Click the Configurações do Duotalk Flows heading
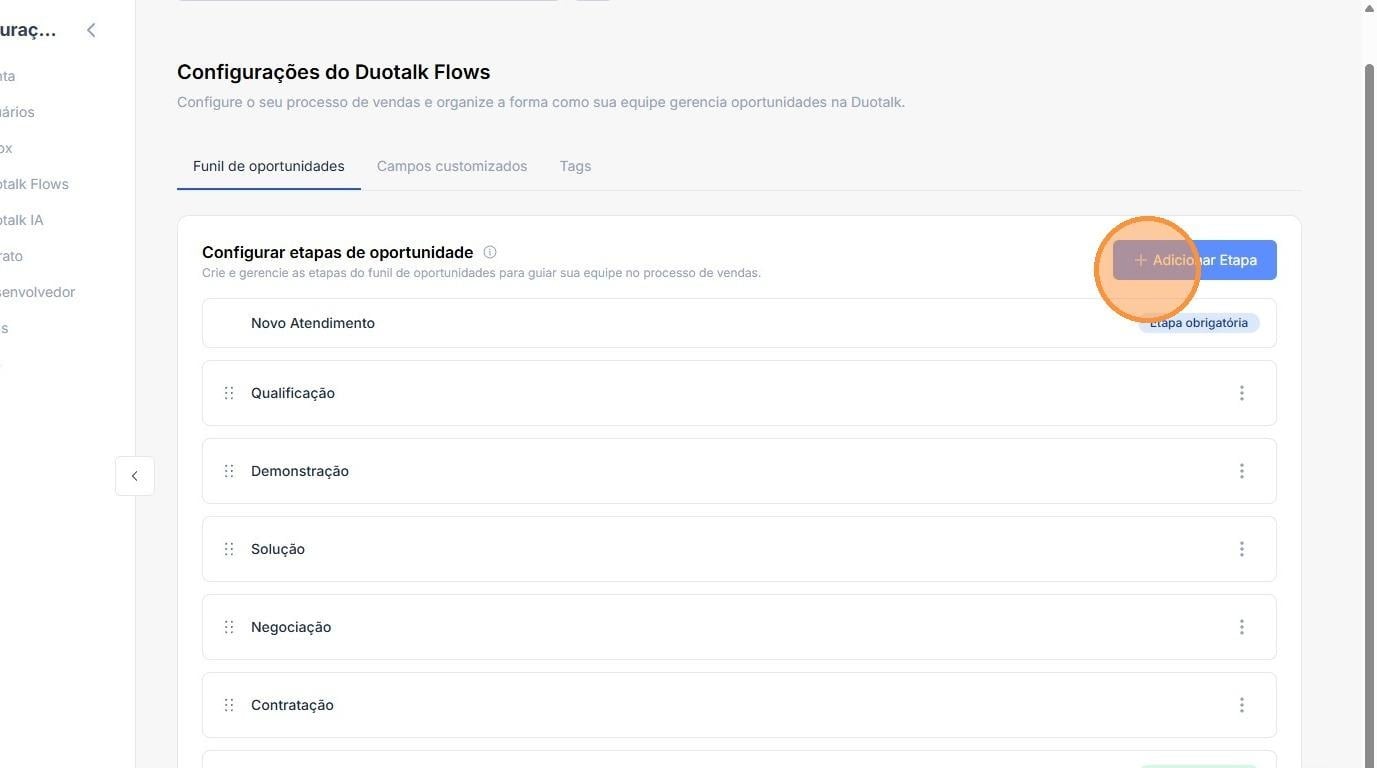 [x=334, y=72]
